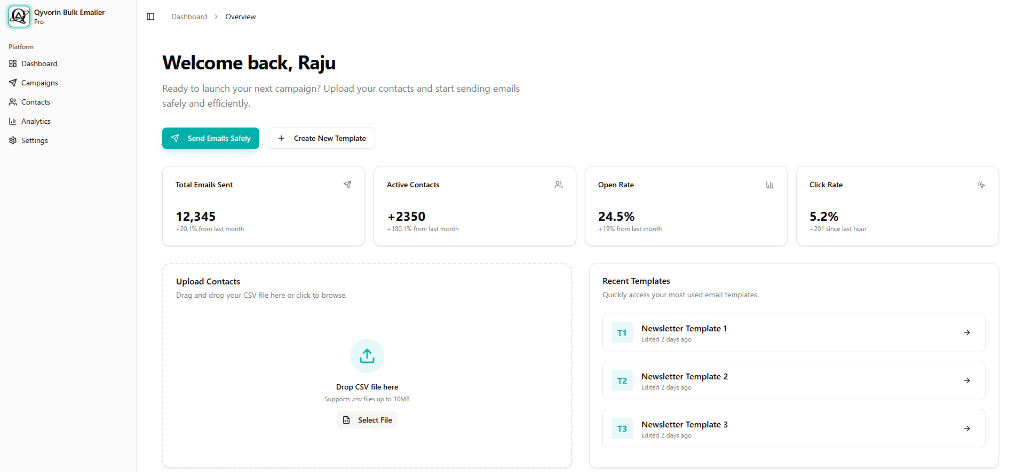This screenshot has width=1024, height=472.
Task: Click the chart icon on Open Rate card
Action: pos(770,185)
